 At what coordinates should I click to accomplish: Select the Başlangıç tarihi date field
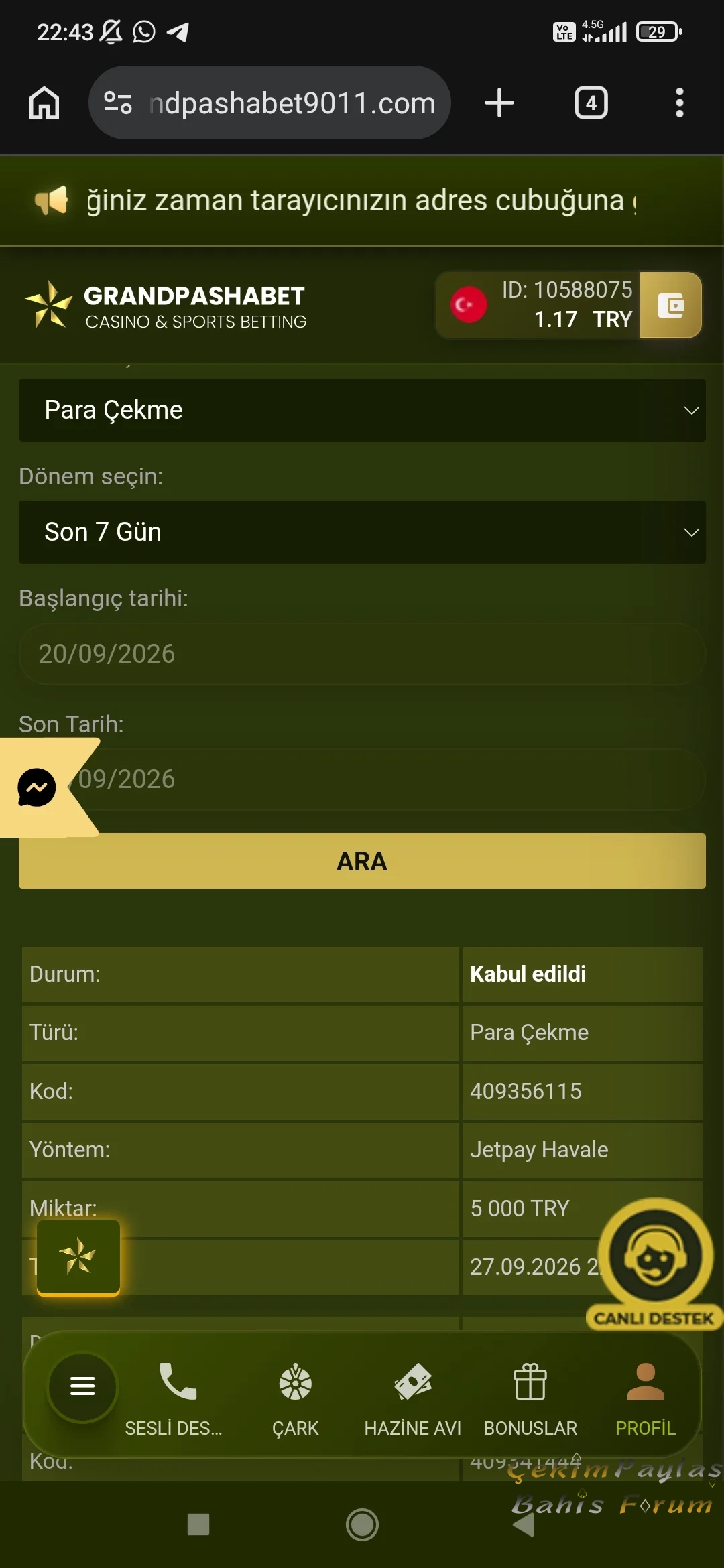tap(362, 654)
